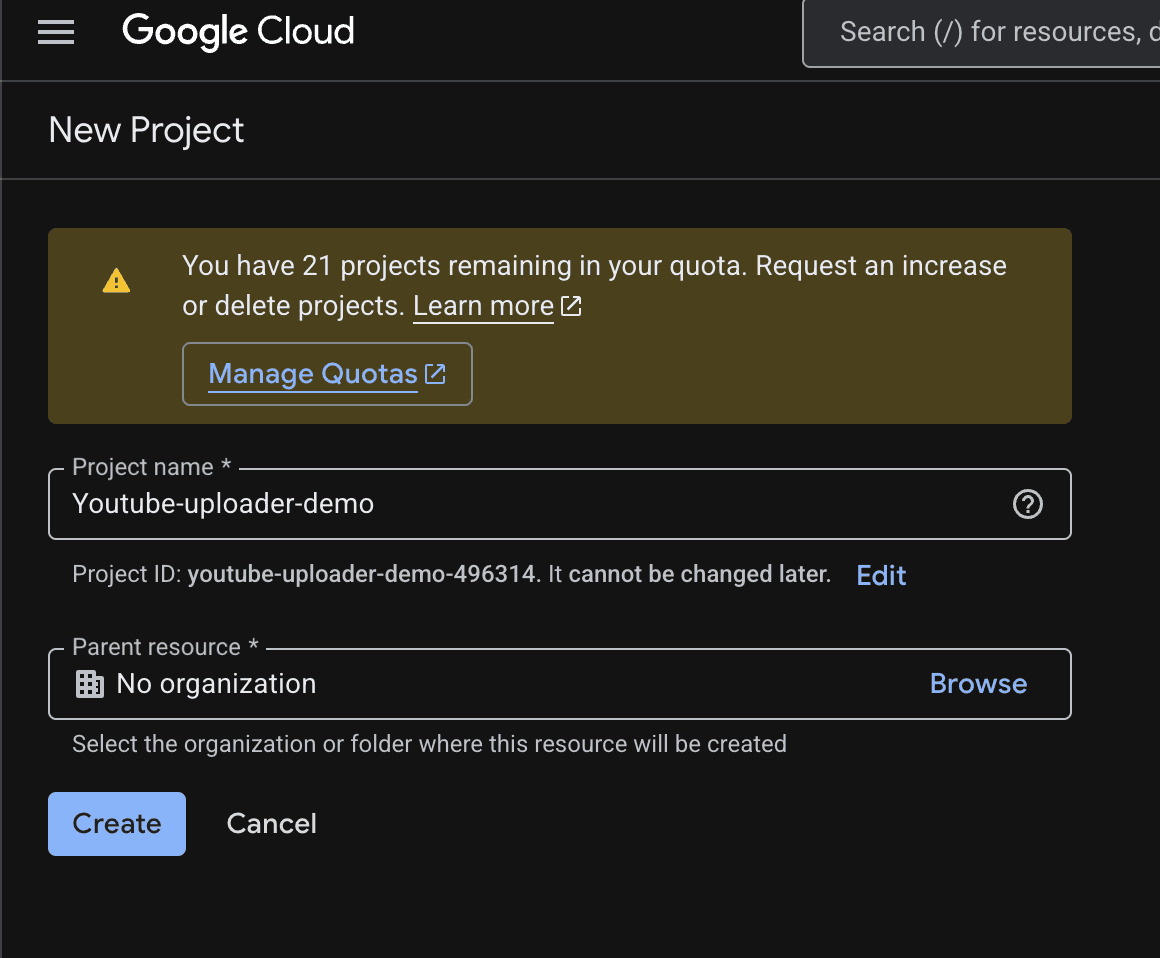Open the Project name help icon
The width and height of the screenshot is (1160, 958).
[x=1028, y=504]
